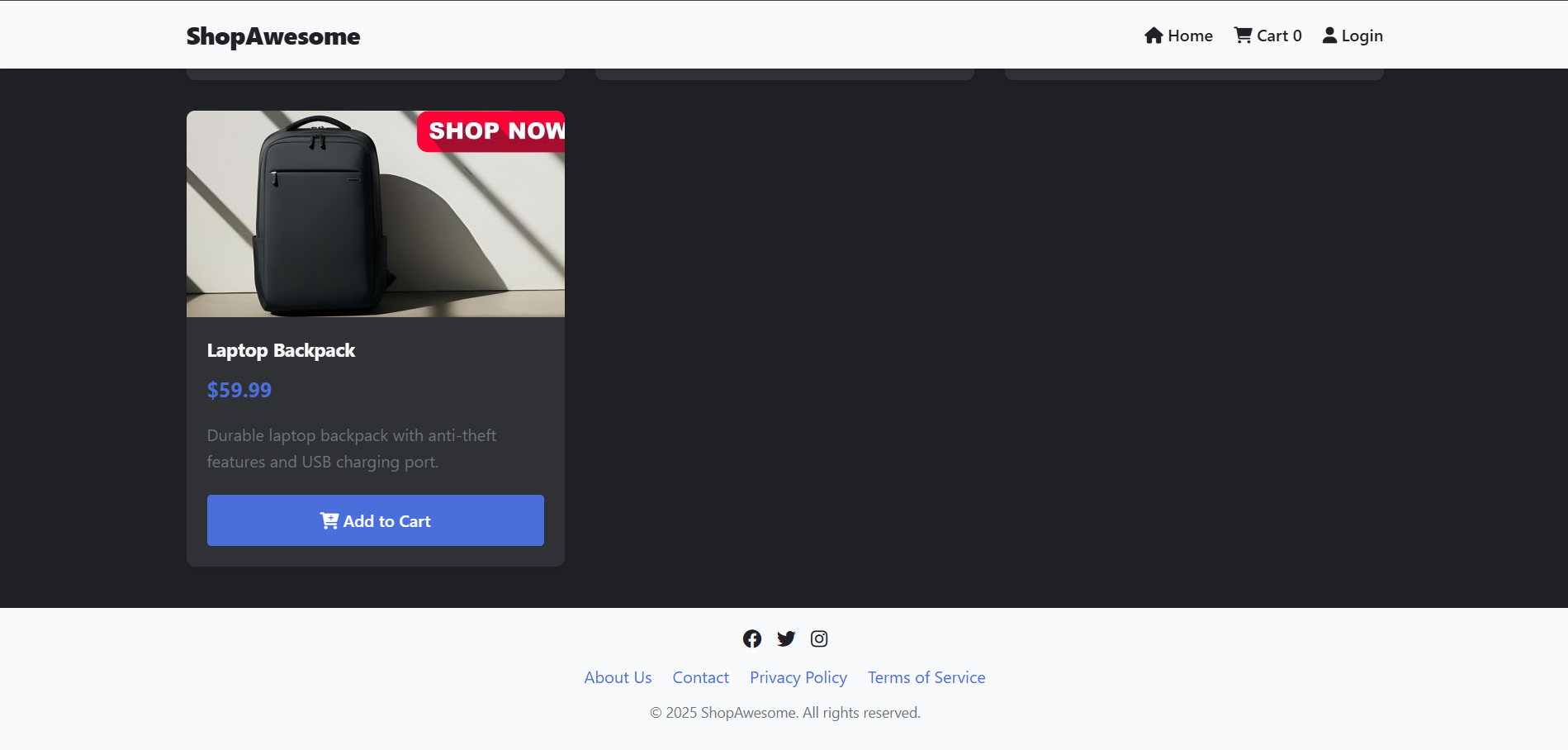Screen dimensions: 1568x750
Task: Click the shopping cart icon in navbar
Action: pos(1243,36)
